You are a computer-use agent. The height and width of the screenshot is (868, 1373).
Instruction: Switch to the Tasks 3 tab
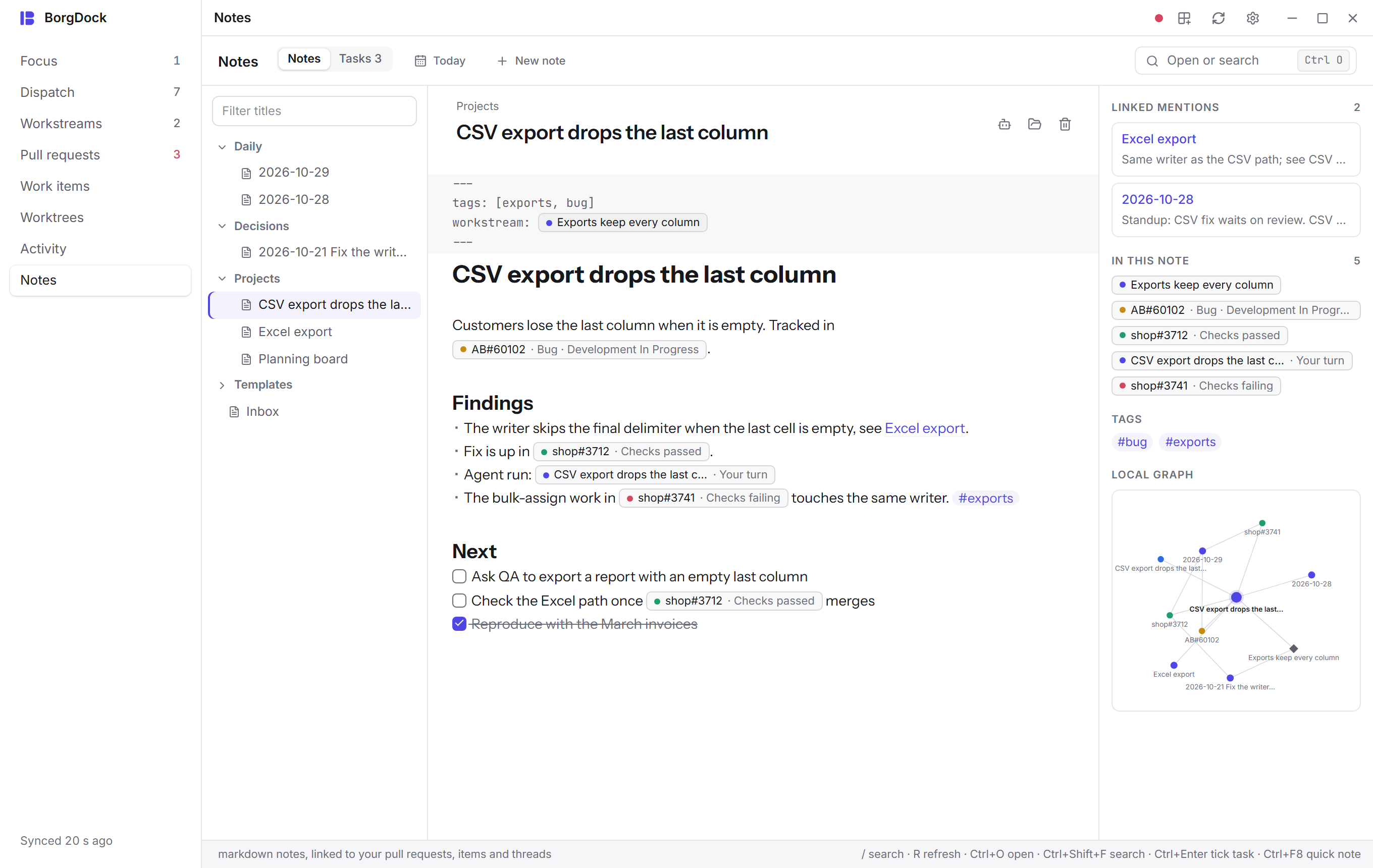[360, 59]
